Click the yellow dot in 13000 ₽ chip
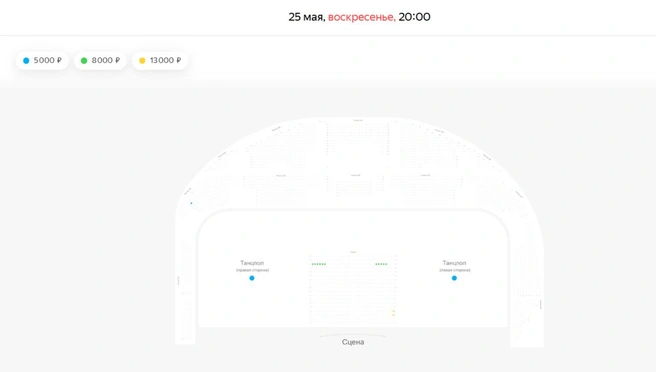656x372 pixels. coord(142,61)
